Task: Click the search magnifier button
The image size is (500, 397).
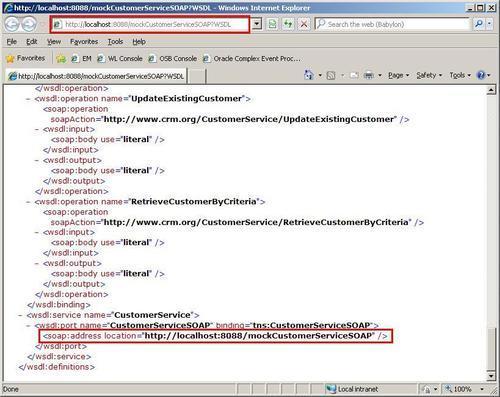Action: pos(479,24)
